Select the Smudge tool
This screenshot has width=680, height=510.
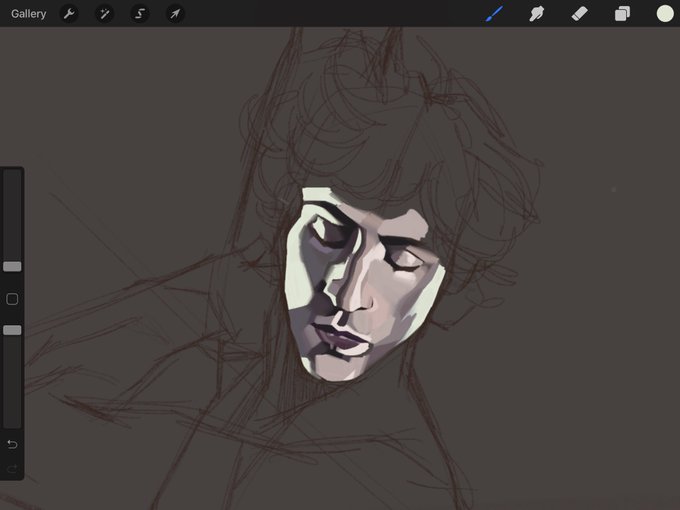pyautogui.click(x=536, y=13)
